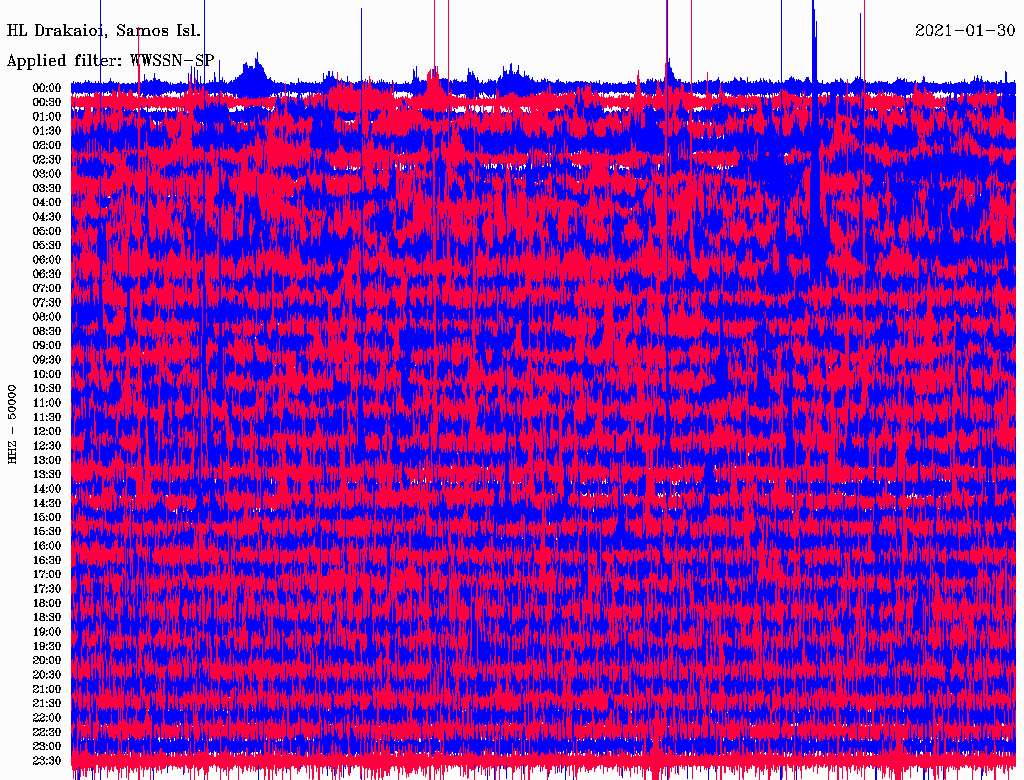
Task: Click the '13:30' time label
Action: tap(47, 474)
